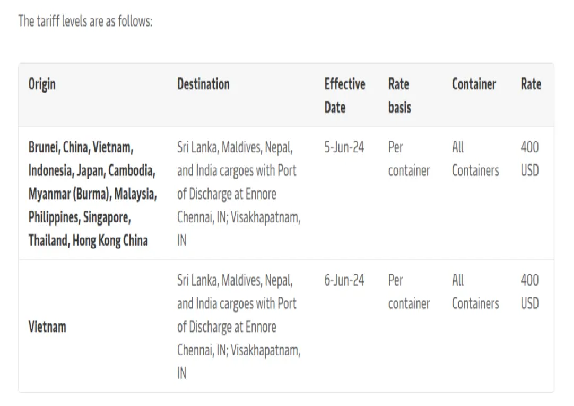The height and width of the screenshot is (406, 574).
Task: Select the Container column header
Action: (474, 84)
